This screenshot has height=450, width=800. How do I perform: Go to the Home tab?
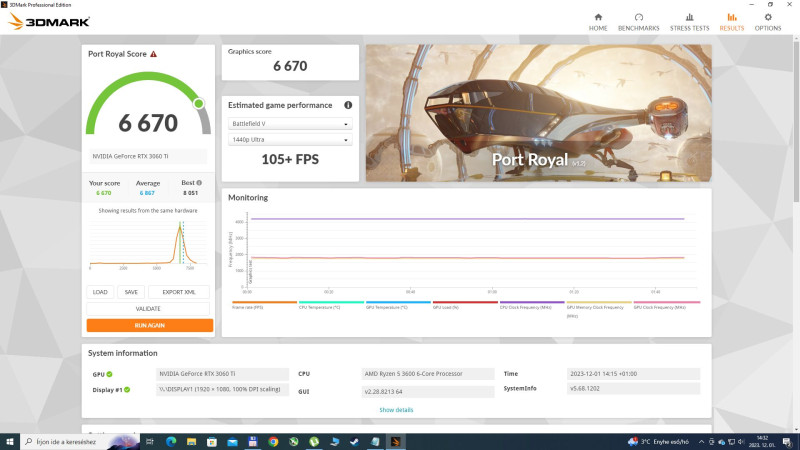coord(598,22)
